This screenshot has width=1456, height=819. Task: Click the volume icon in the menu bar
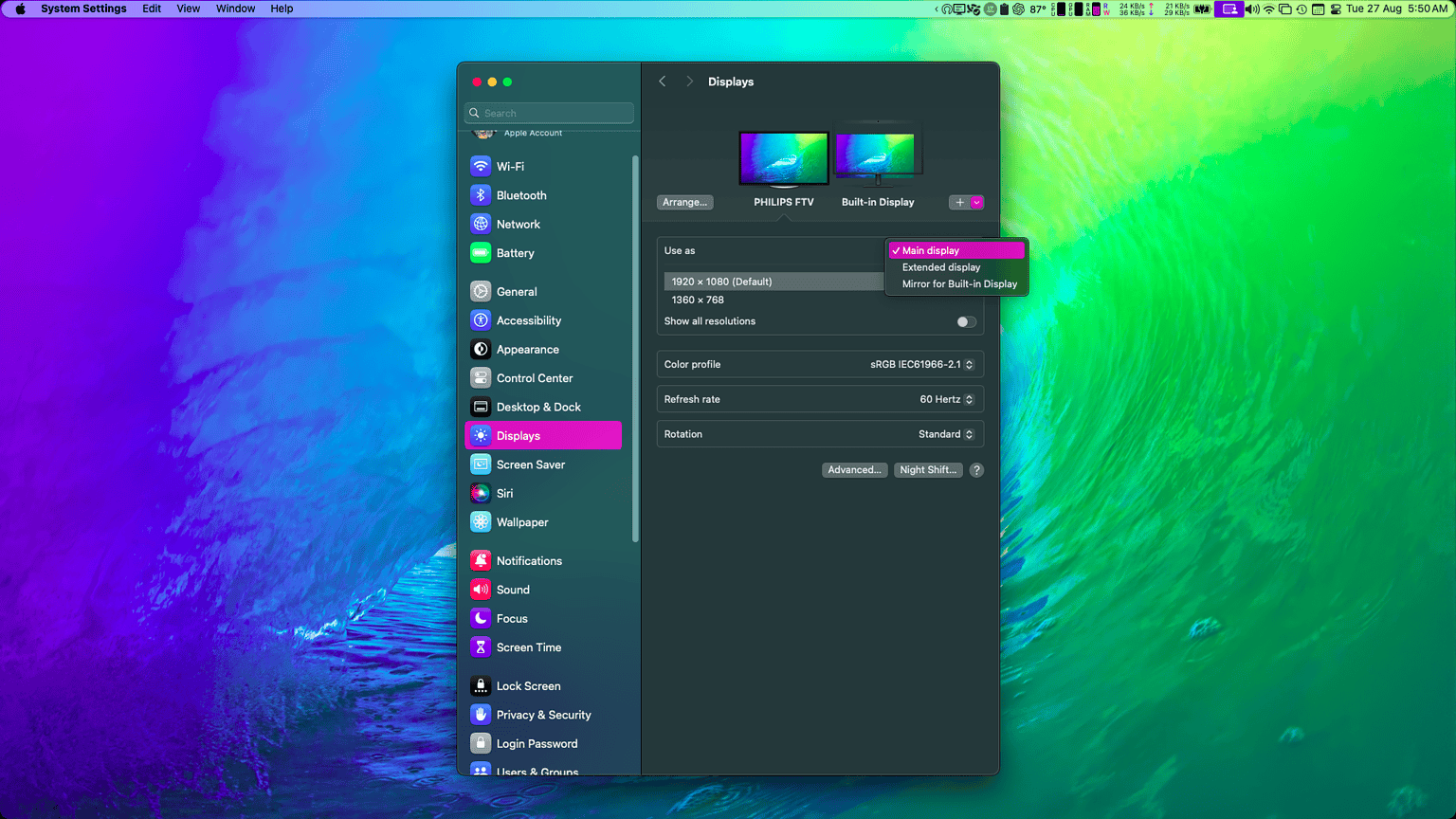coord(1250,9)
